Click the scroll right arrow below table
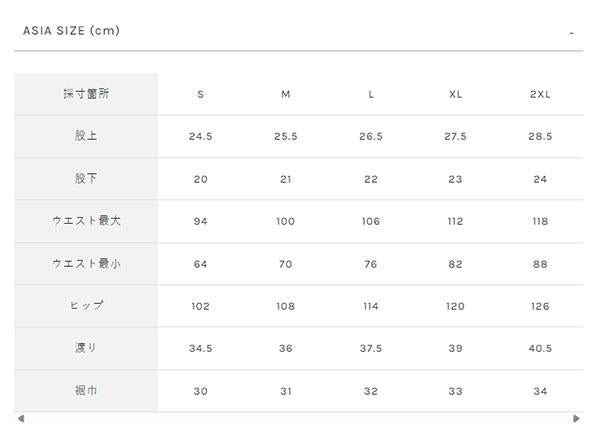Viewport: 600px width, 435px height. tap(576, 418)
